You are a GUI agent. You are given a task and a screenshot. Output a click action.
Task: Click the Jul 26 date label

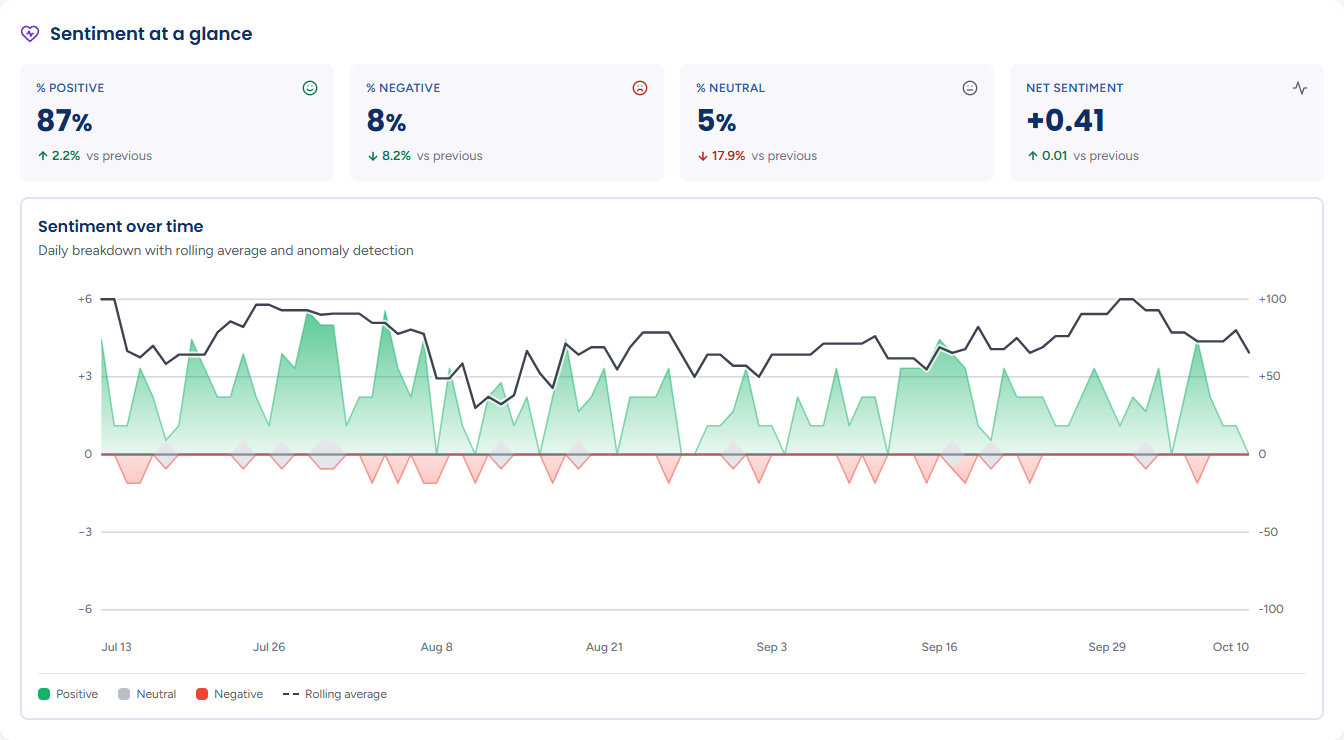tap(269, 647)
